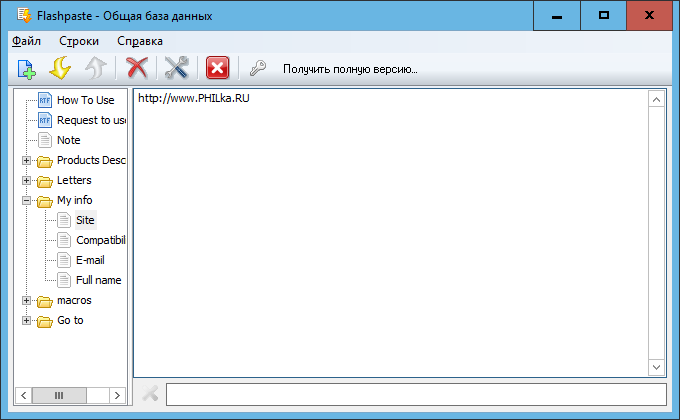
Task: Expand the macros folder node
Action: click(26, 300)
